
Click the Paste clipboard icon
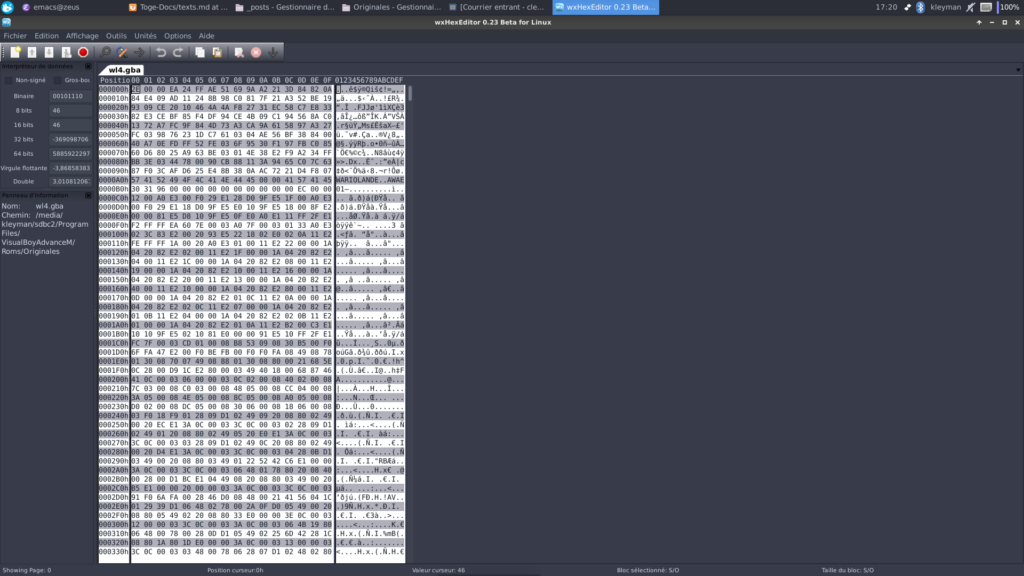point(217,52)
